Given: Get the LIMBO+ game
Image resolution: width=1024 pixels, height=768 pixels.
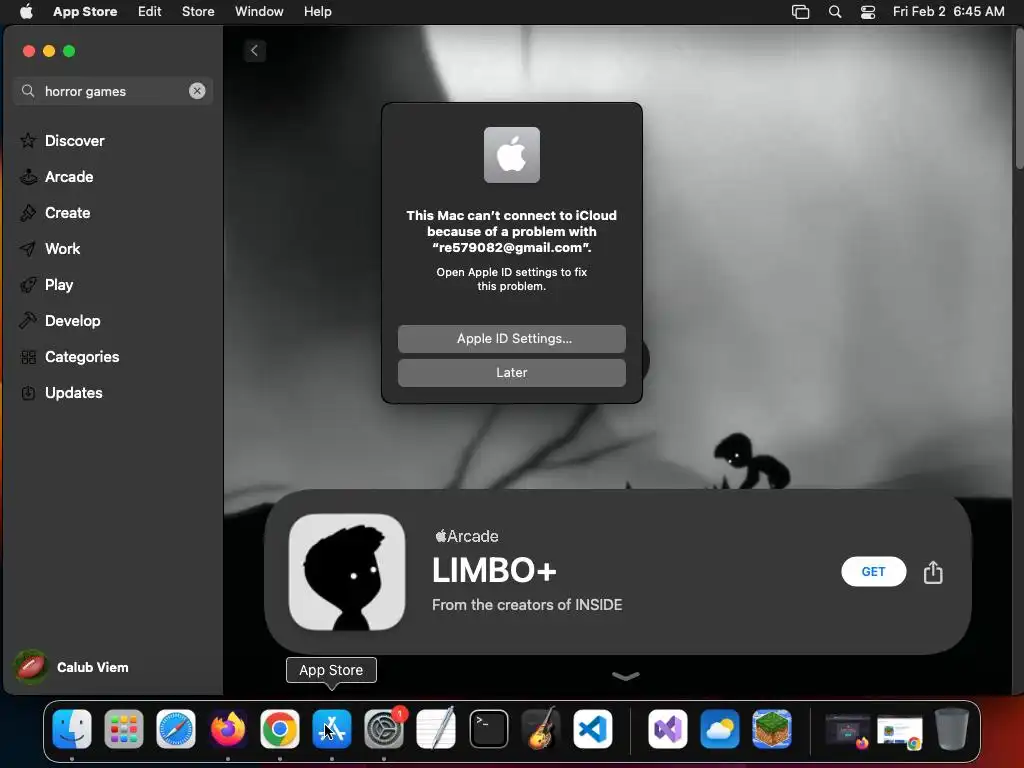Looking at the screenshot, I should click(x=873, y=572).
